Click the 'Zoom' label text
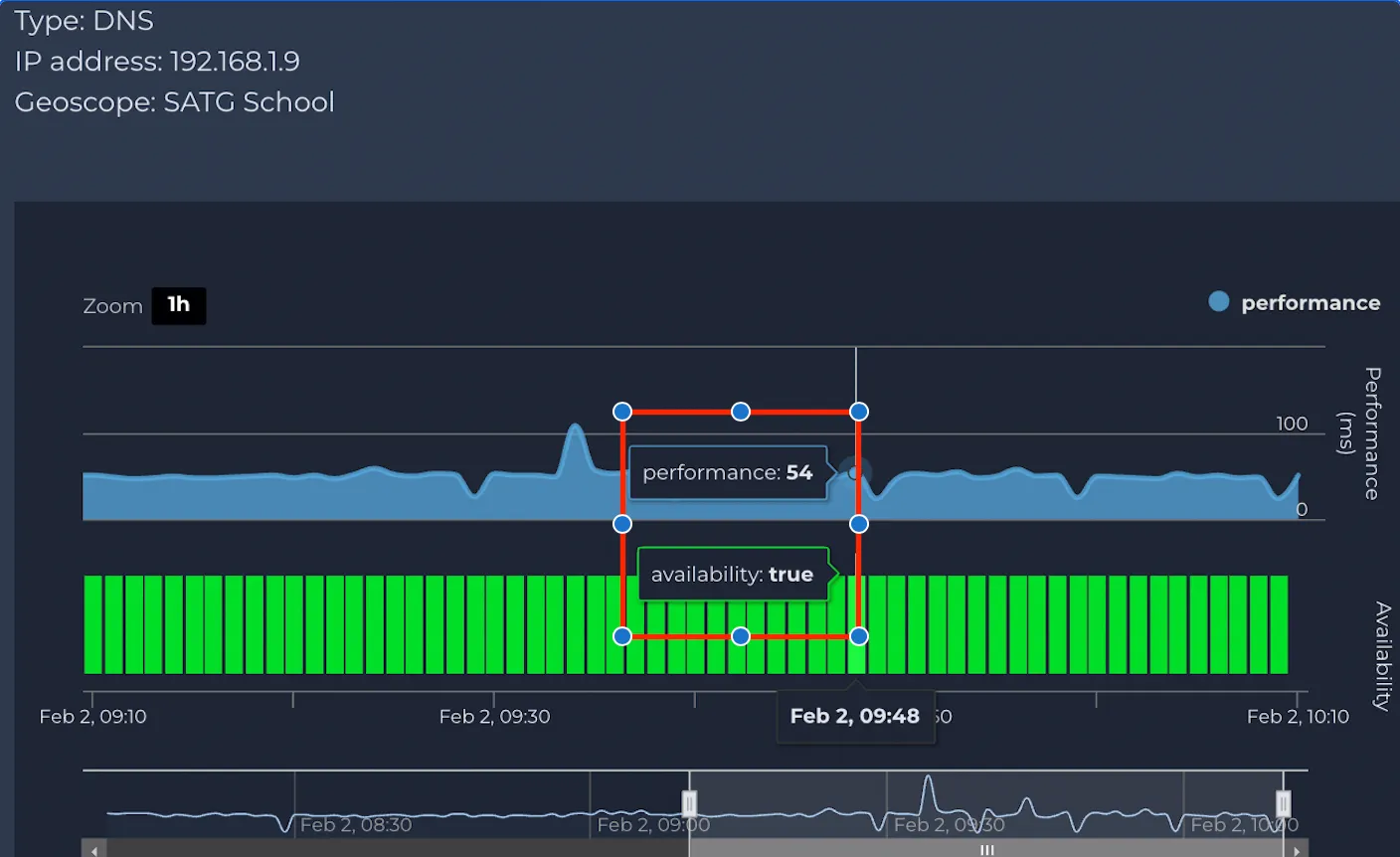The image size is (1400, 857). pyautogui.click(x=113, y=306)
